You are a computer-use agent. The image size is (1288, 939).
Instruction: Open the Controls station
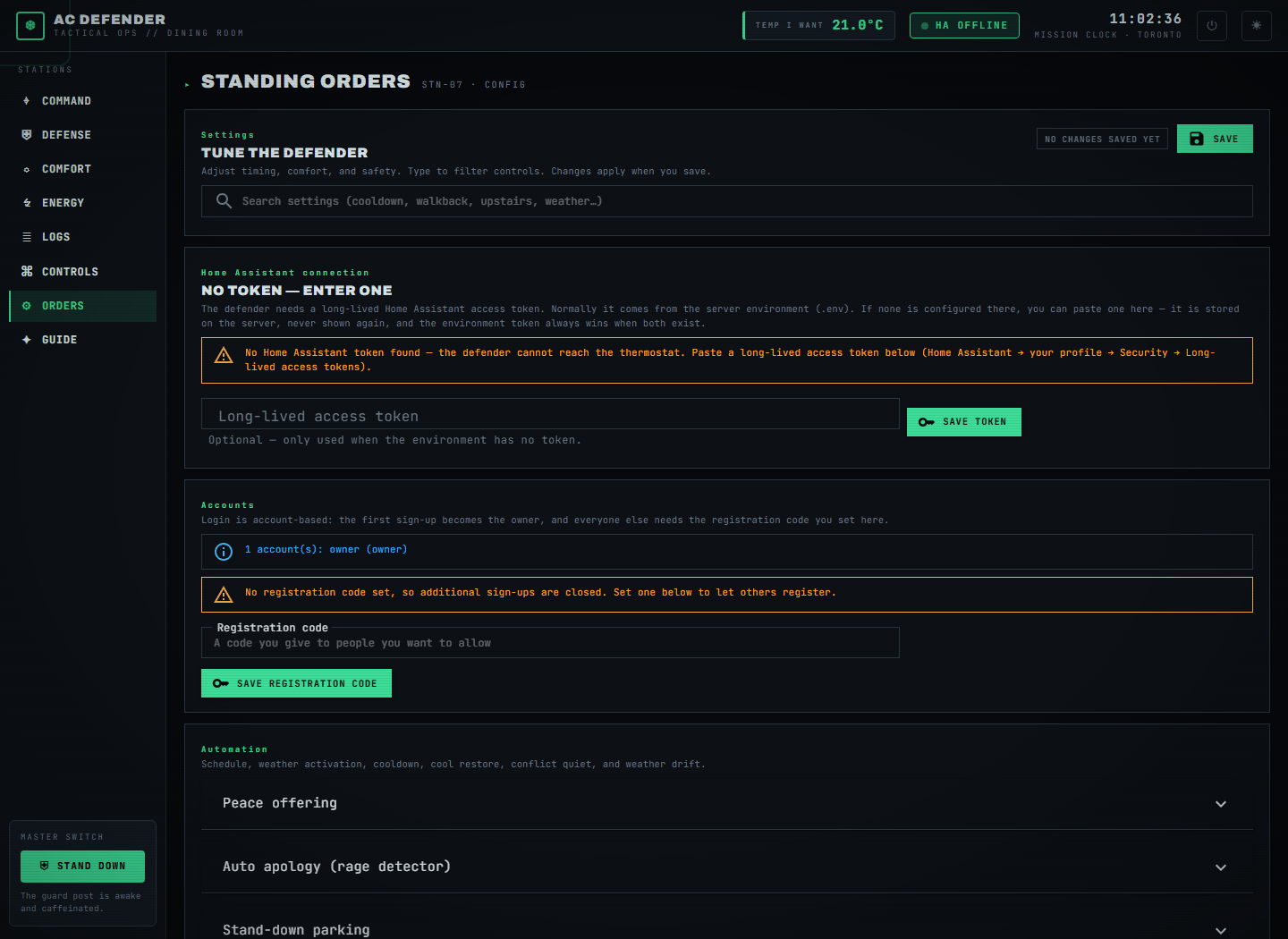(x=82, y=271)
